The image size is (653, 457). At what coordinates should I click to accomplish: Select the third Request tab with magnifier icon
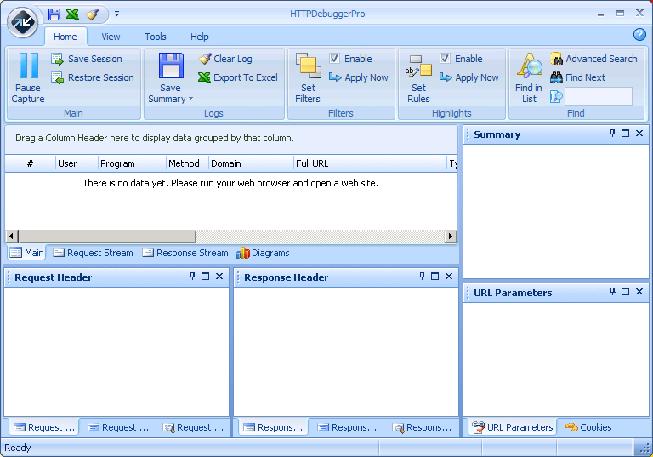[193, 427]
